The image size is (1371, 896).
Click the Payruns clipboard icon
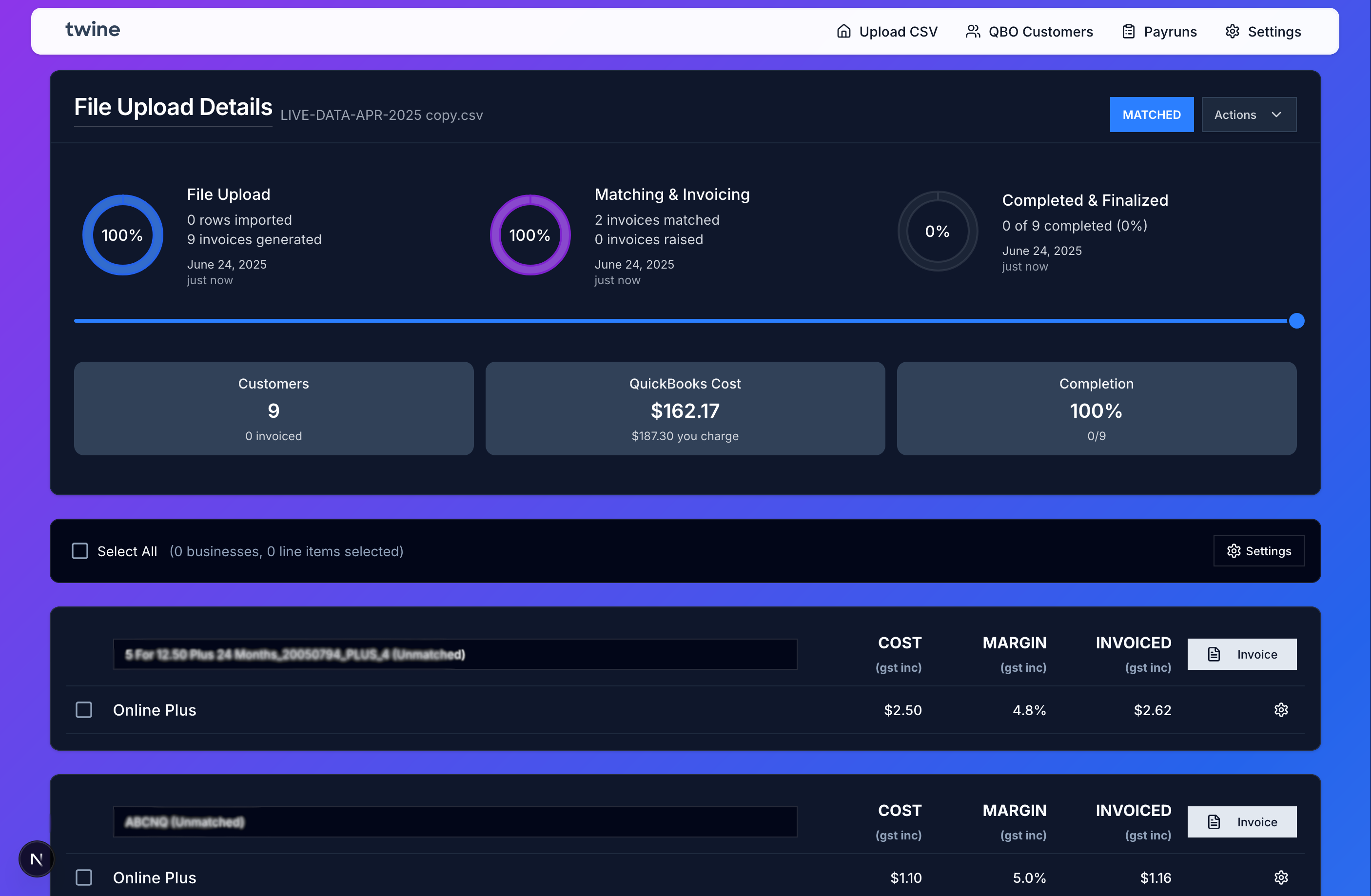click(x=1128, y=31)
